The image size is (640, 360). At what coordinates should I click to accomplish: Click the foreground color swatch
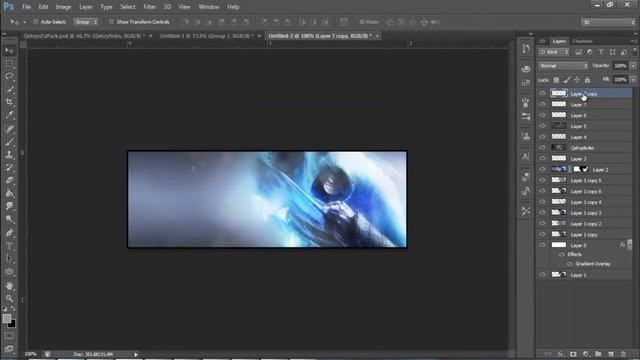[7, 318]
